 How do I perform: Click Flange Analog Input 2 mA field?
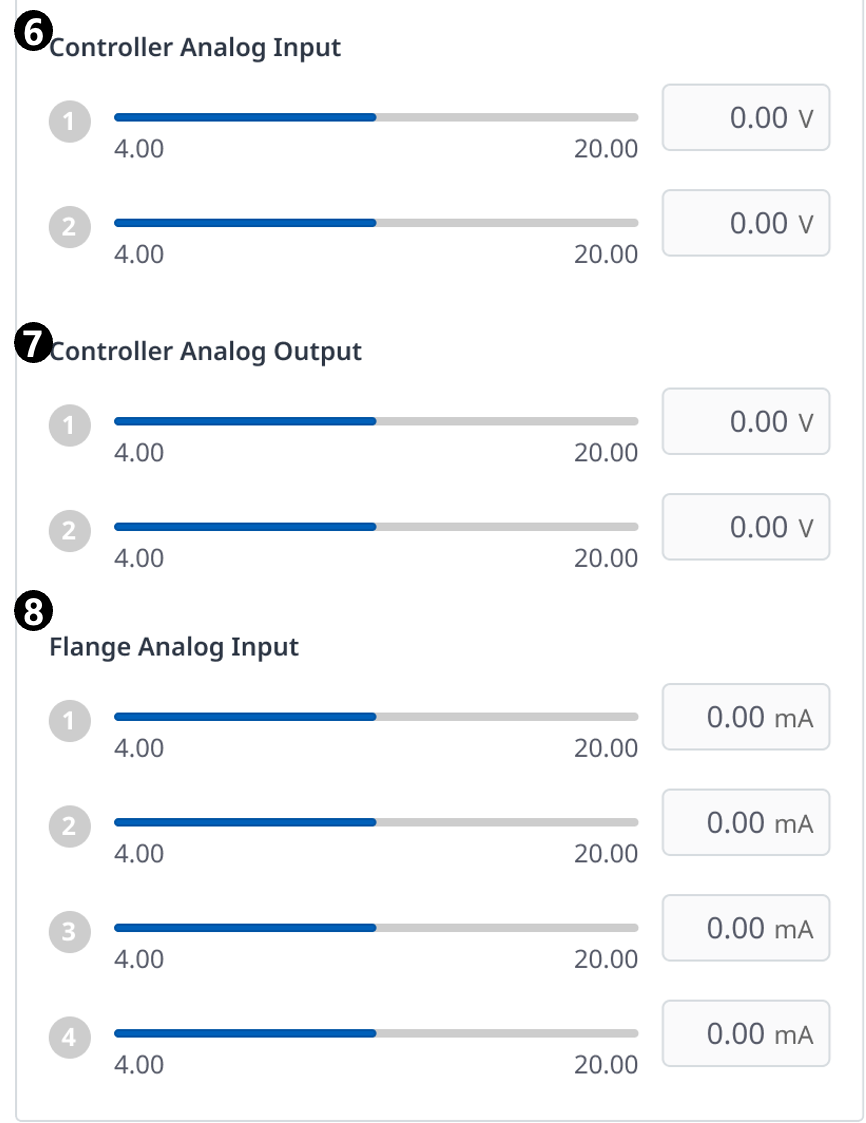tap(746, 823)
